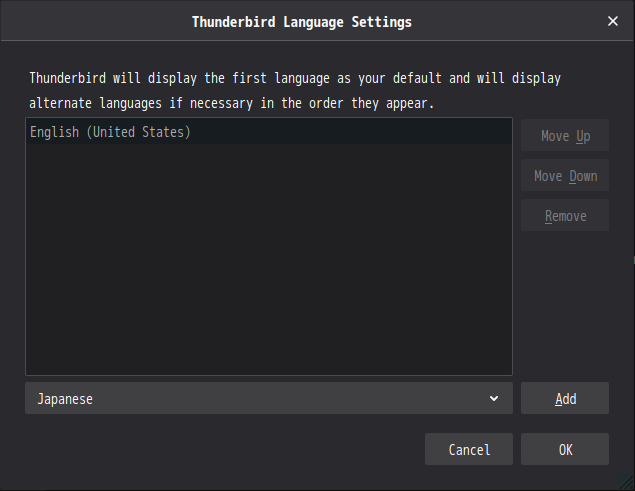
Task: Close the Thunderbird Language Settings dialog
Action: tap(613, 21)
